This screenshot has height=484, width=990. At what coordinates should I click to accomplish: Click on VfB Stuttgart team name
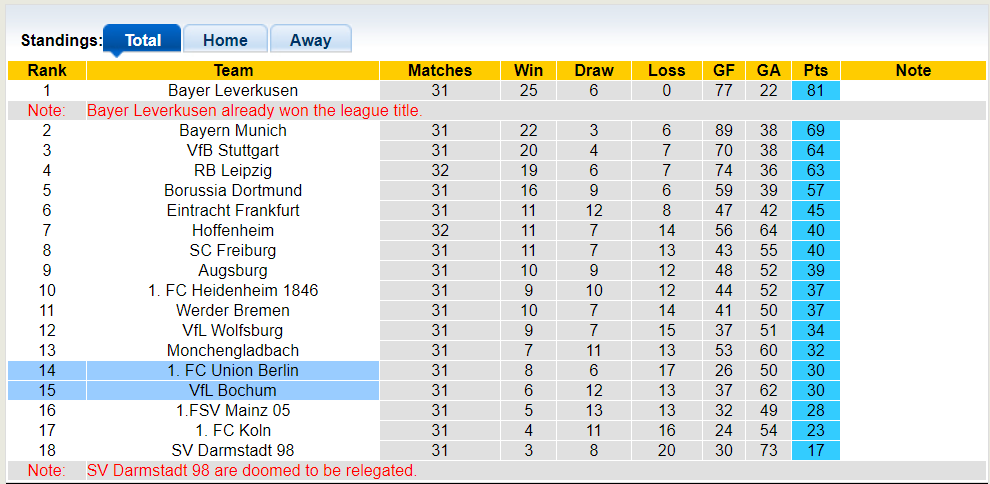(x=233, y=150)
